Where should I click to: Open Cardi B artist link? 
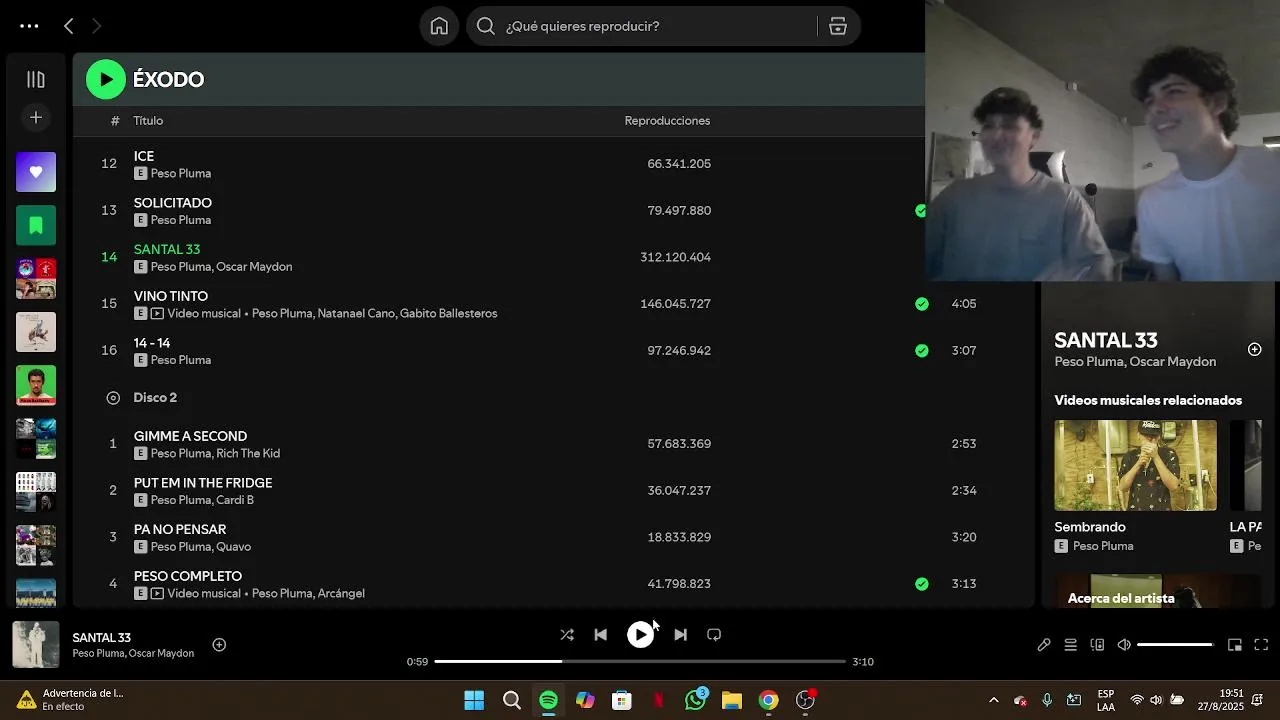tap(235, 500)
